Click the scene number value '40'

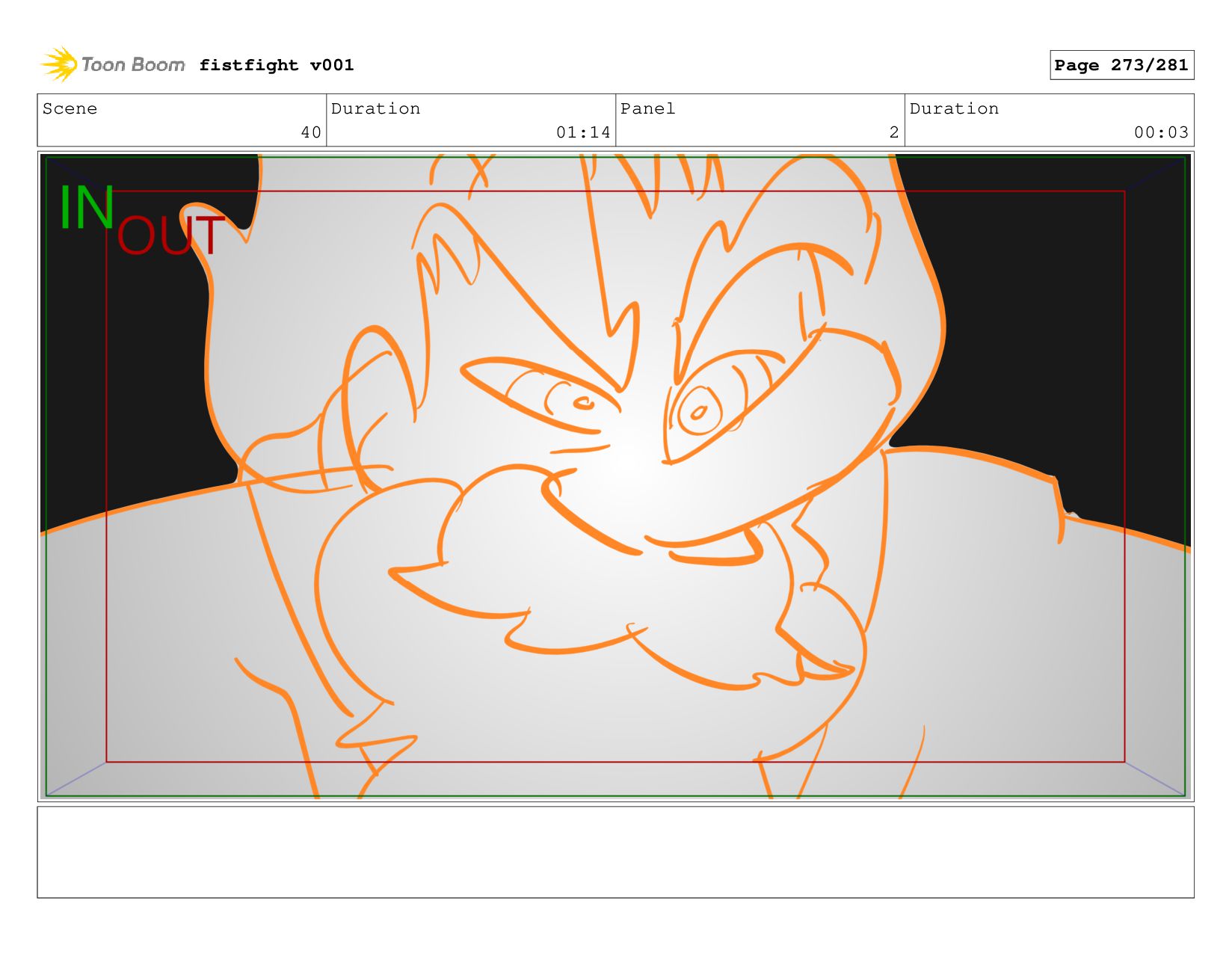click(311, 132)
